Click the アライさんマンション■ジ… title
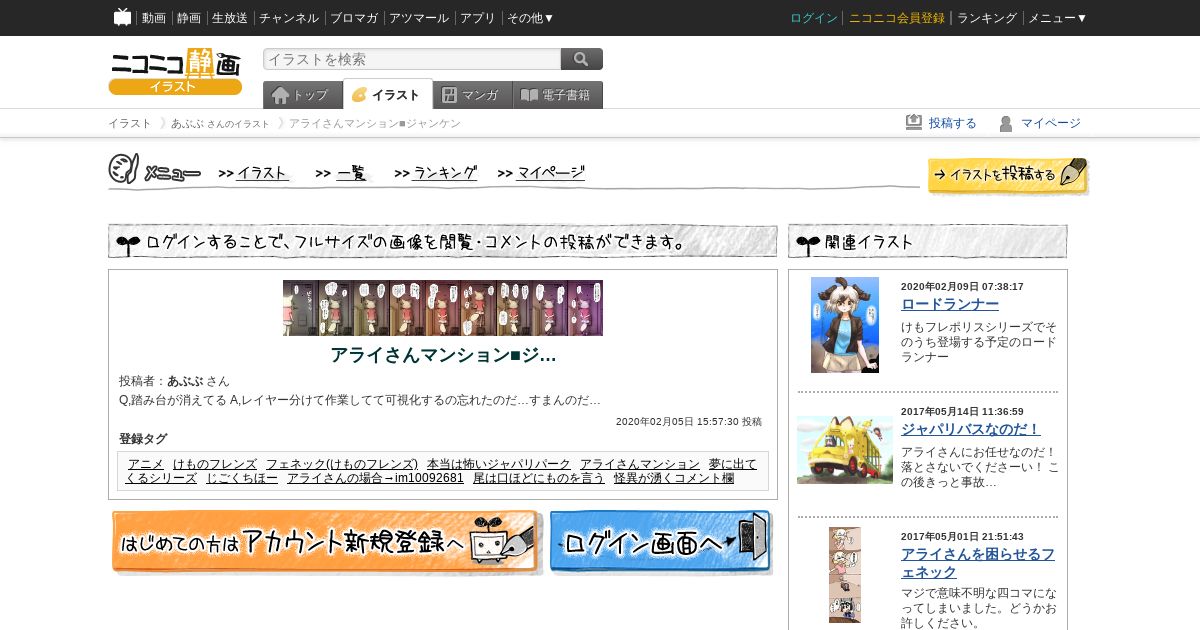 [x=443, y=355]
